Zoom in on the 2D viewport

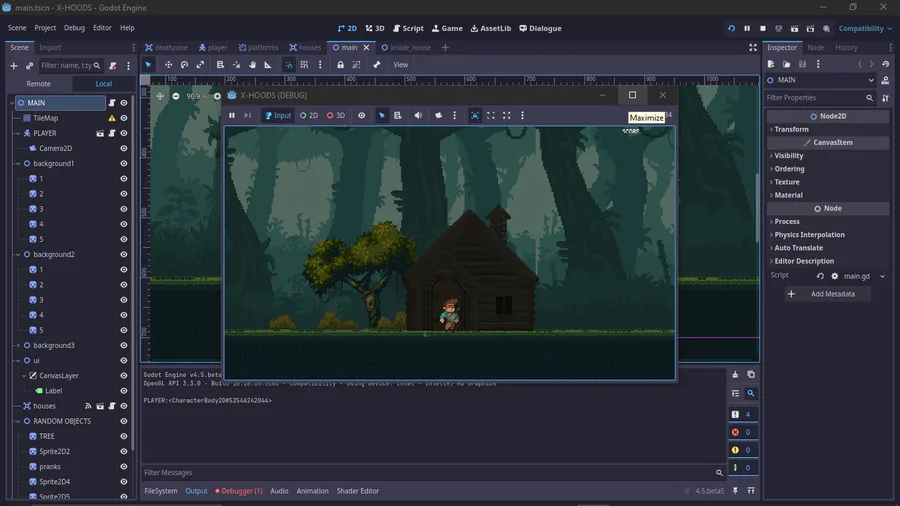click(218, 96)
